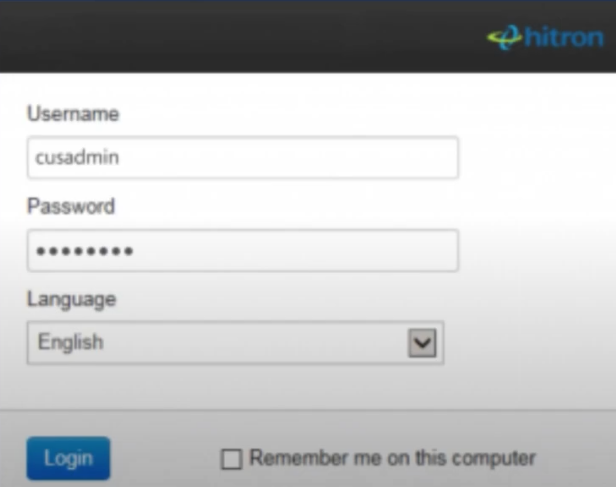Click the masked dots in Password box
The height and width of the screenshot is (487, 616).
point(84,251)
